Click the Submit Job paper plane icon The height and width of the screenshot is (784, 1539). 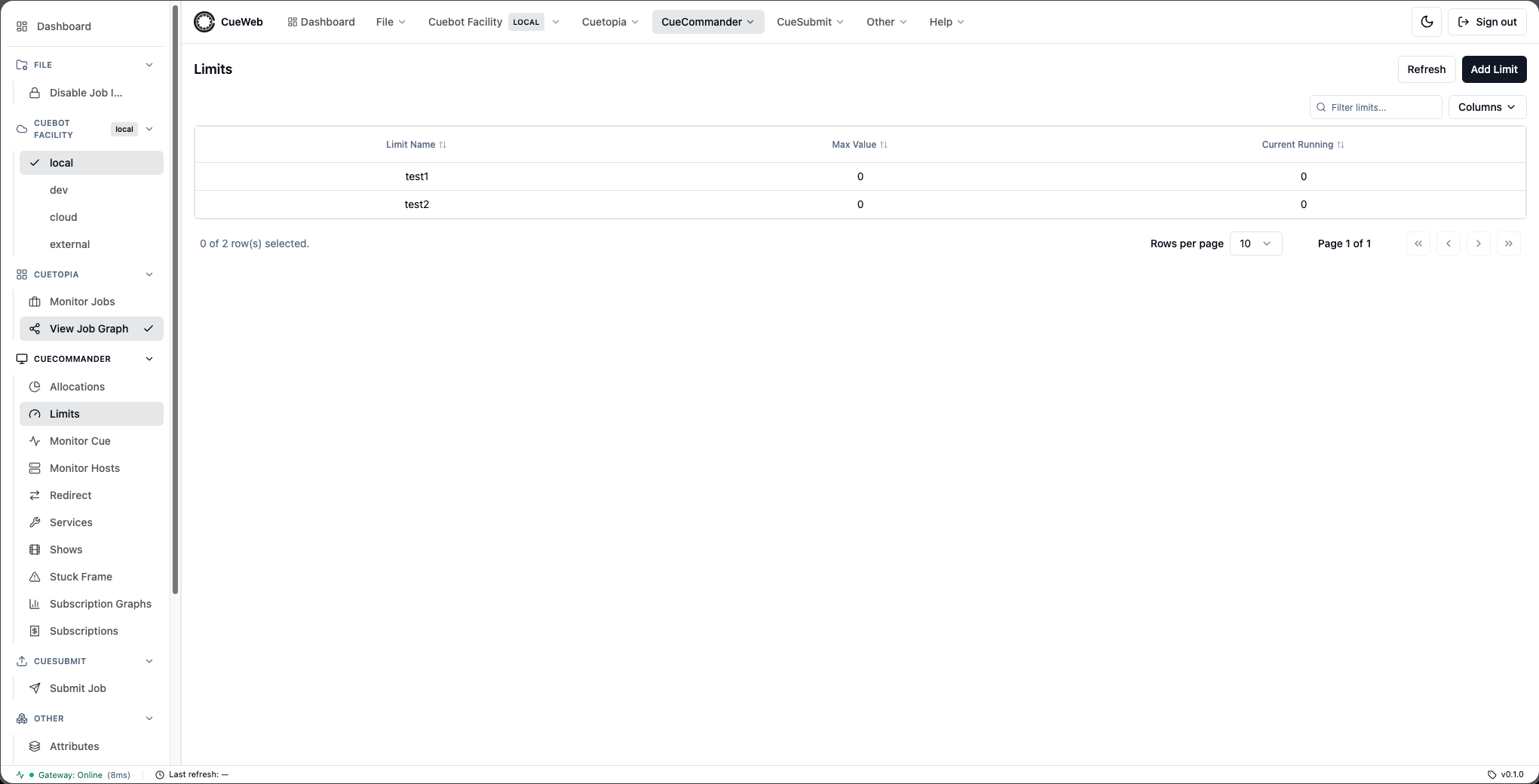[x=35, y=688]
